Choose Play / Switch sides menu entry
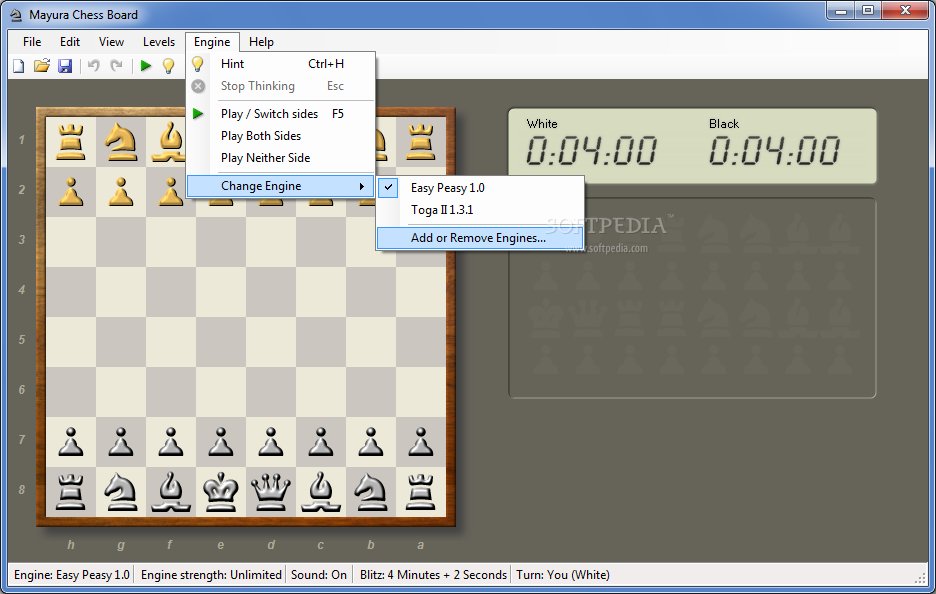The width and height of the screenshot is (936, 594). coord(280,113)
